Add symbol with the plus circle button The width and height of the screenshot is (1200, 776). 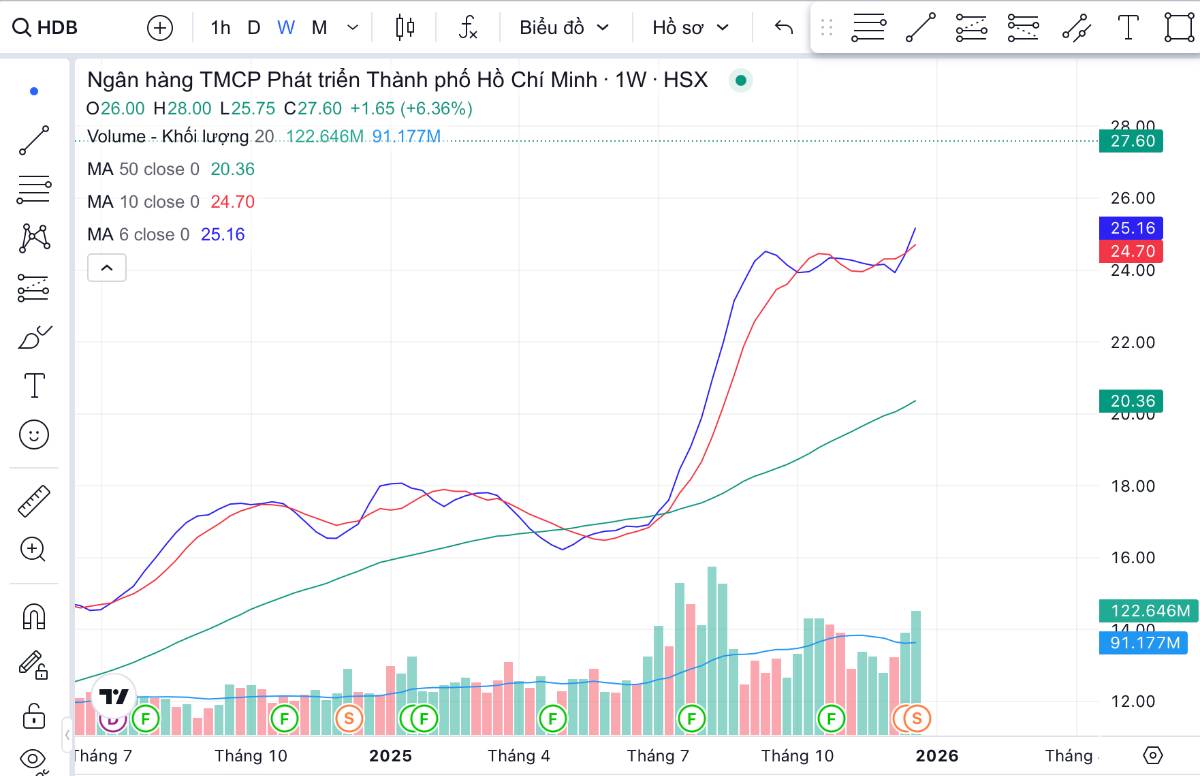160,27
